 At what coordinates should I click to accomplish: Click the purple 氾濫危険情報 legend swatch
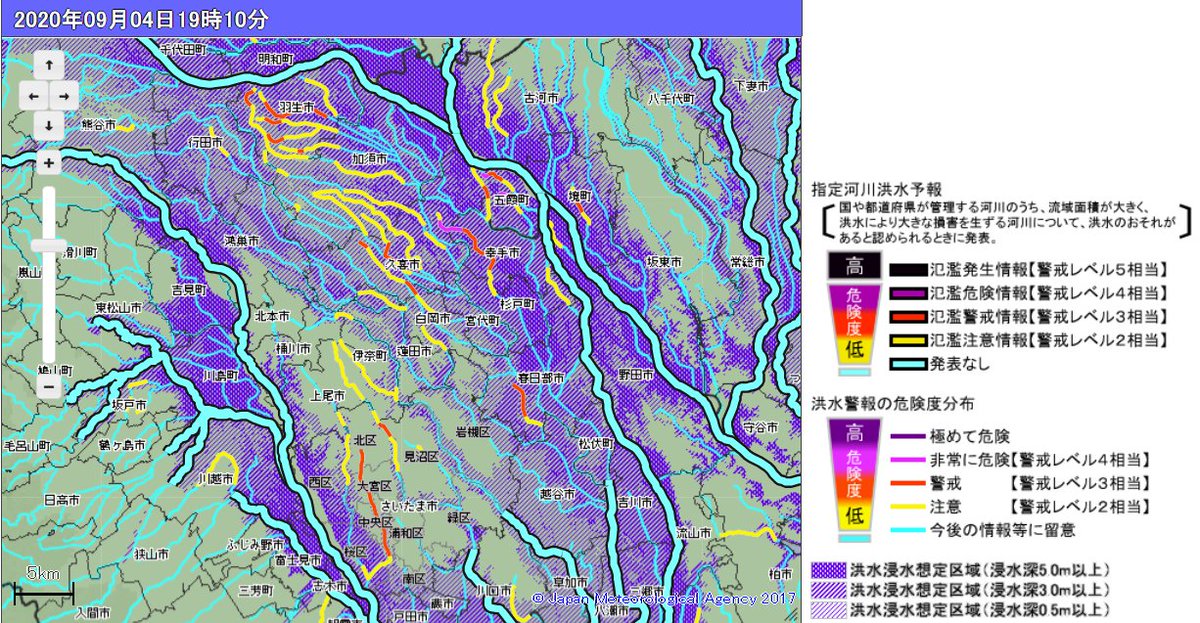click(x=908, y=293)
